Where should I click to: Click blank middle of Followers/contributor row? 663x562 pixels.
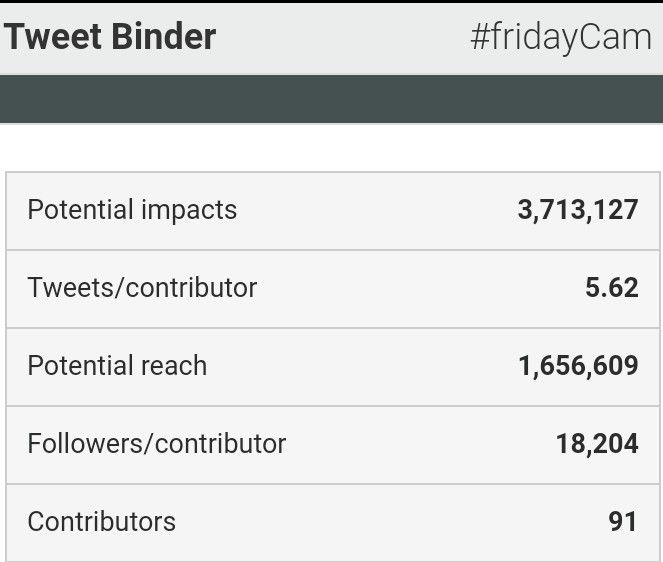[420, 444]
